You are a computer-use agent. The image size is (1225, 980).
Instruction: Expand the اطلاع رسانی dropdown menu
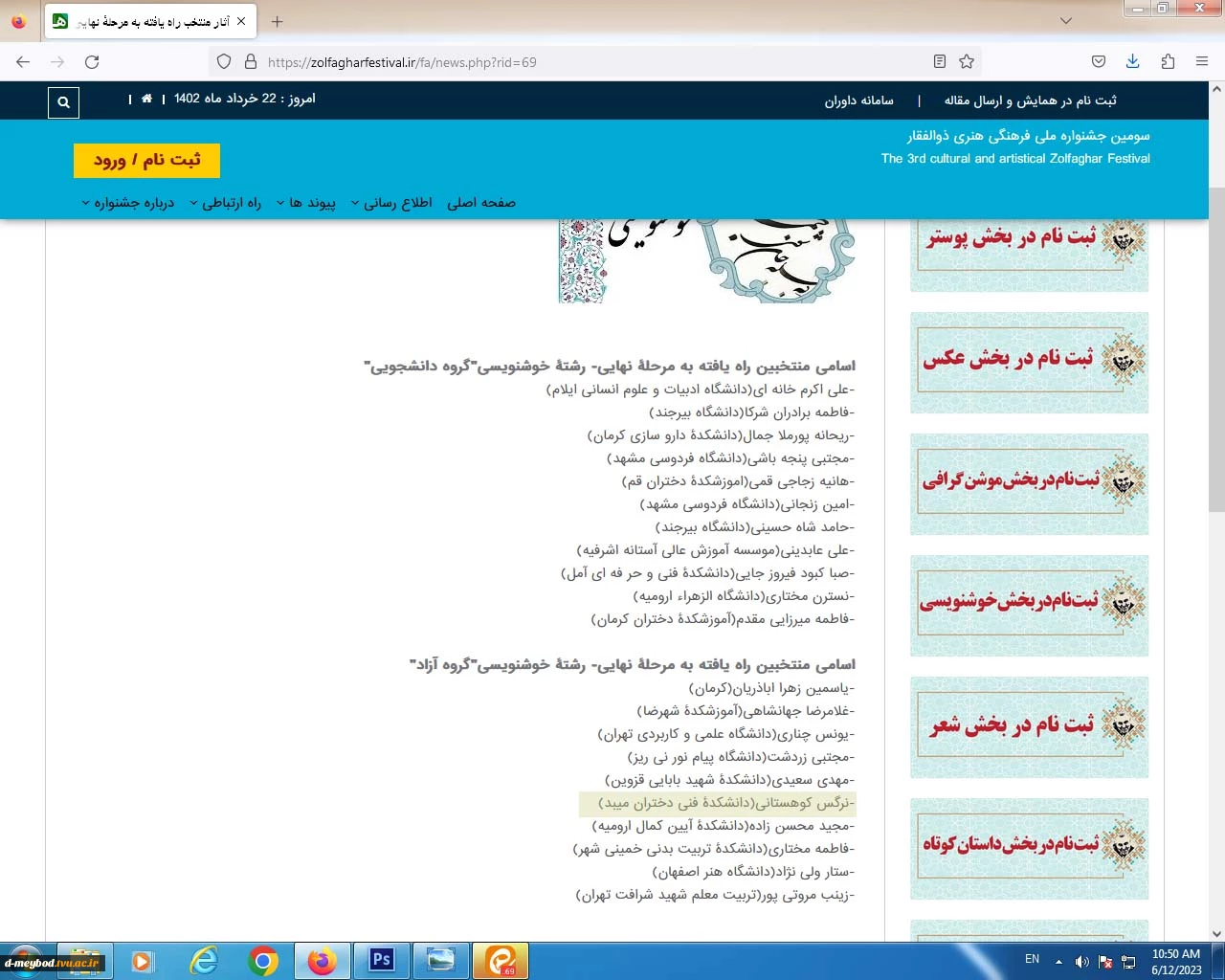[x=391, y=202]
